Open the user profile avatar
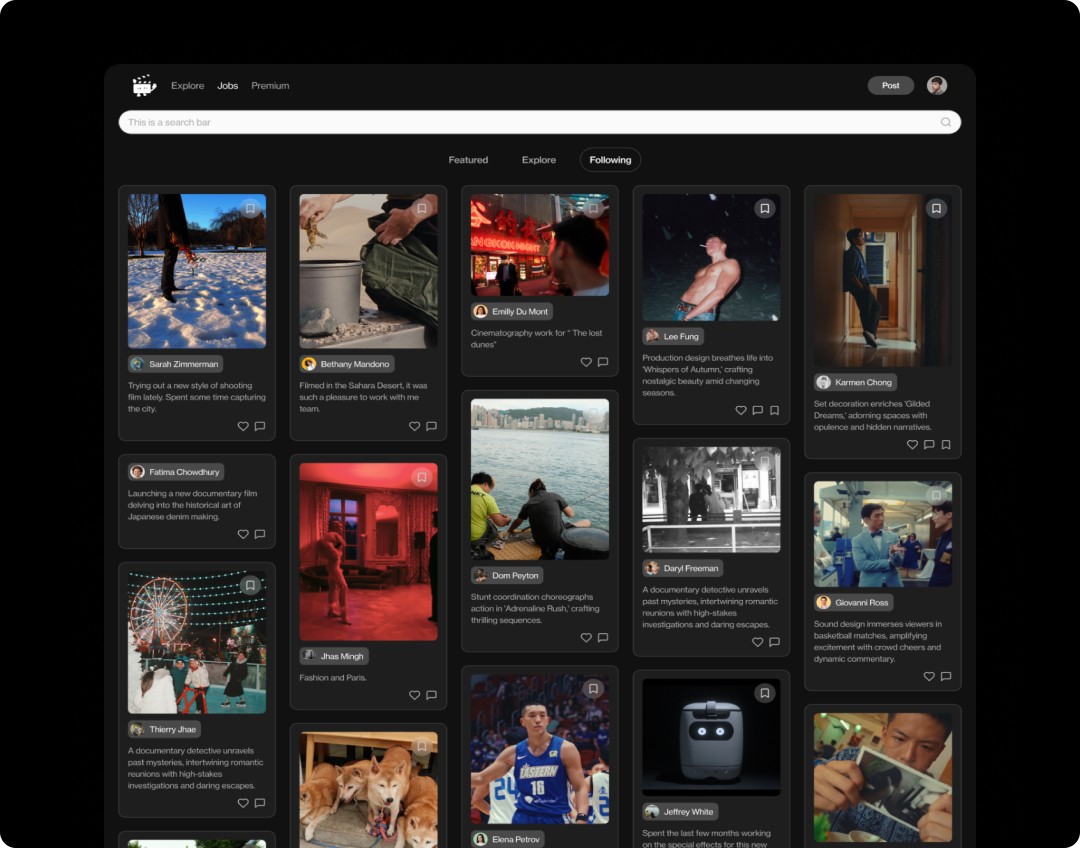 (937, 85)
